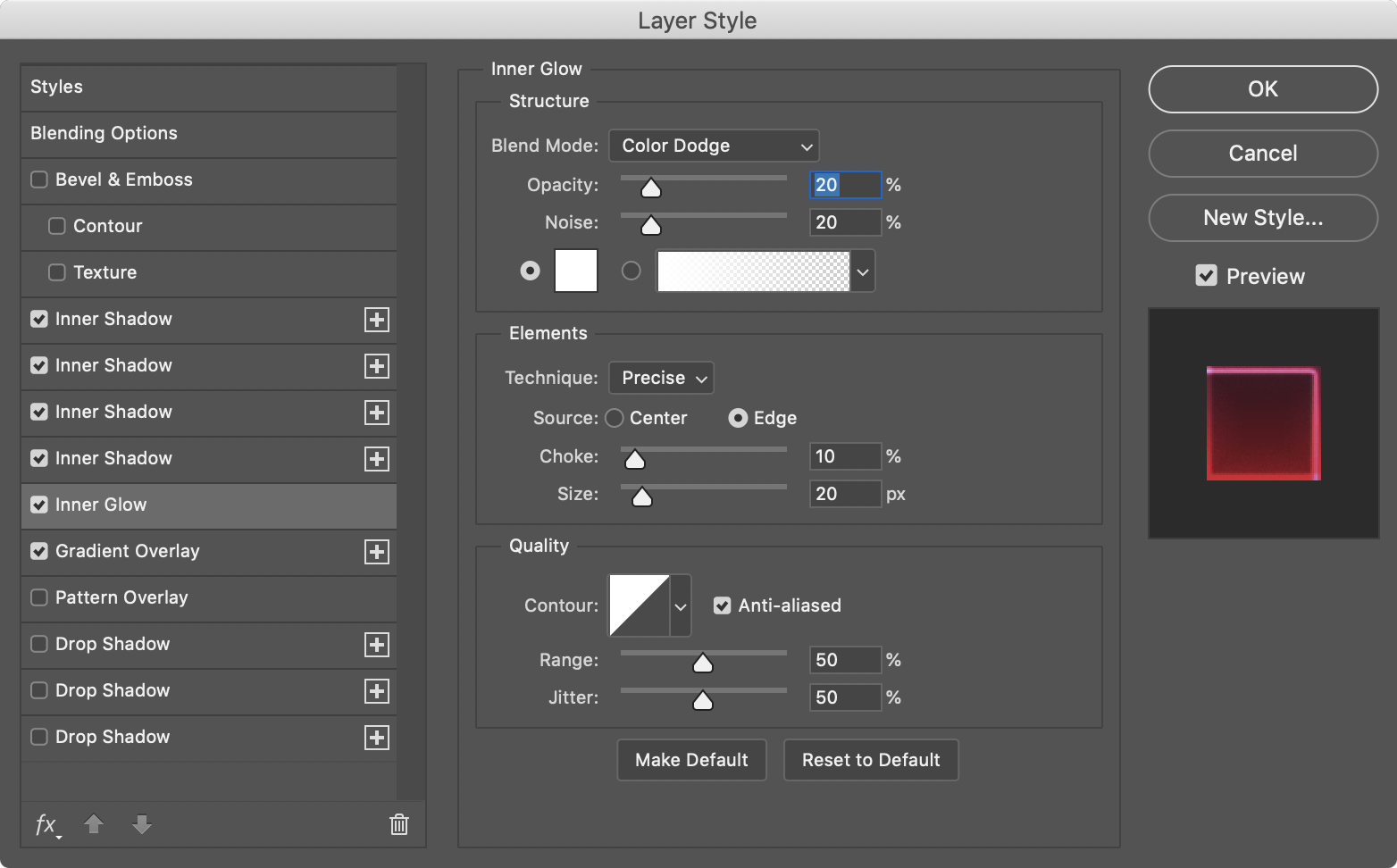Uncheck the Anti-aliased option
Image resolution: width=1397 pixels, height=868 pixels.
(722, 605)
